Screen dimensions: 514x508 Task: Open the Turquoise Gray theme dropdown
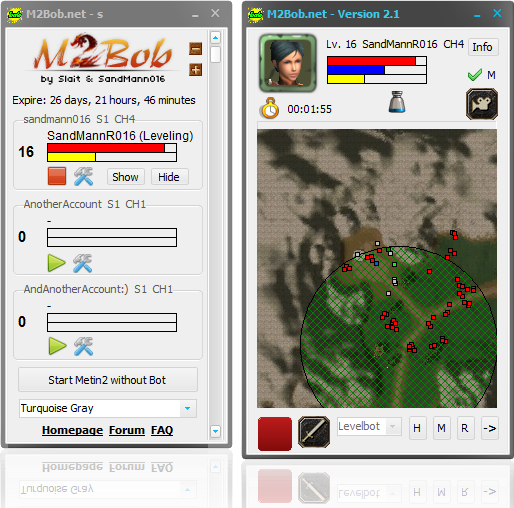coord(108,408)
